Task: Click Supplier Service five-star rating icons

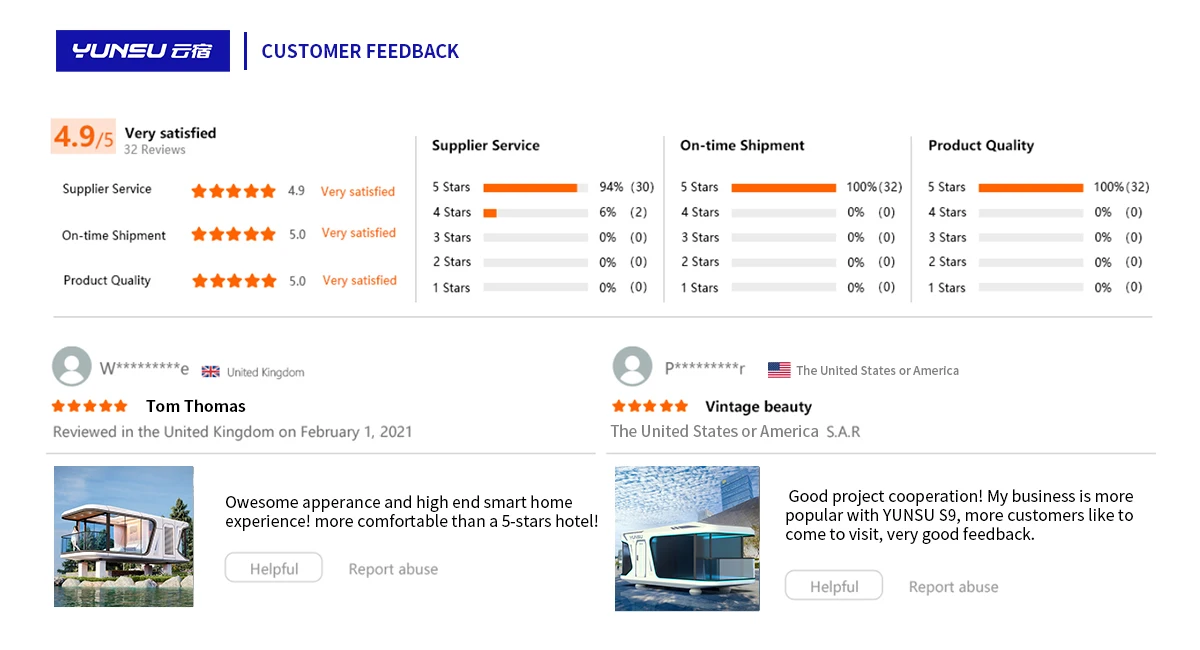Action: pyautogui.click(x=233, y=191)
